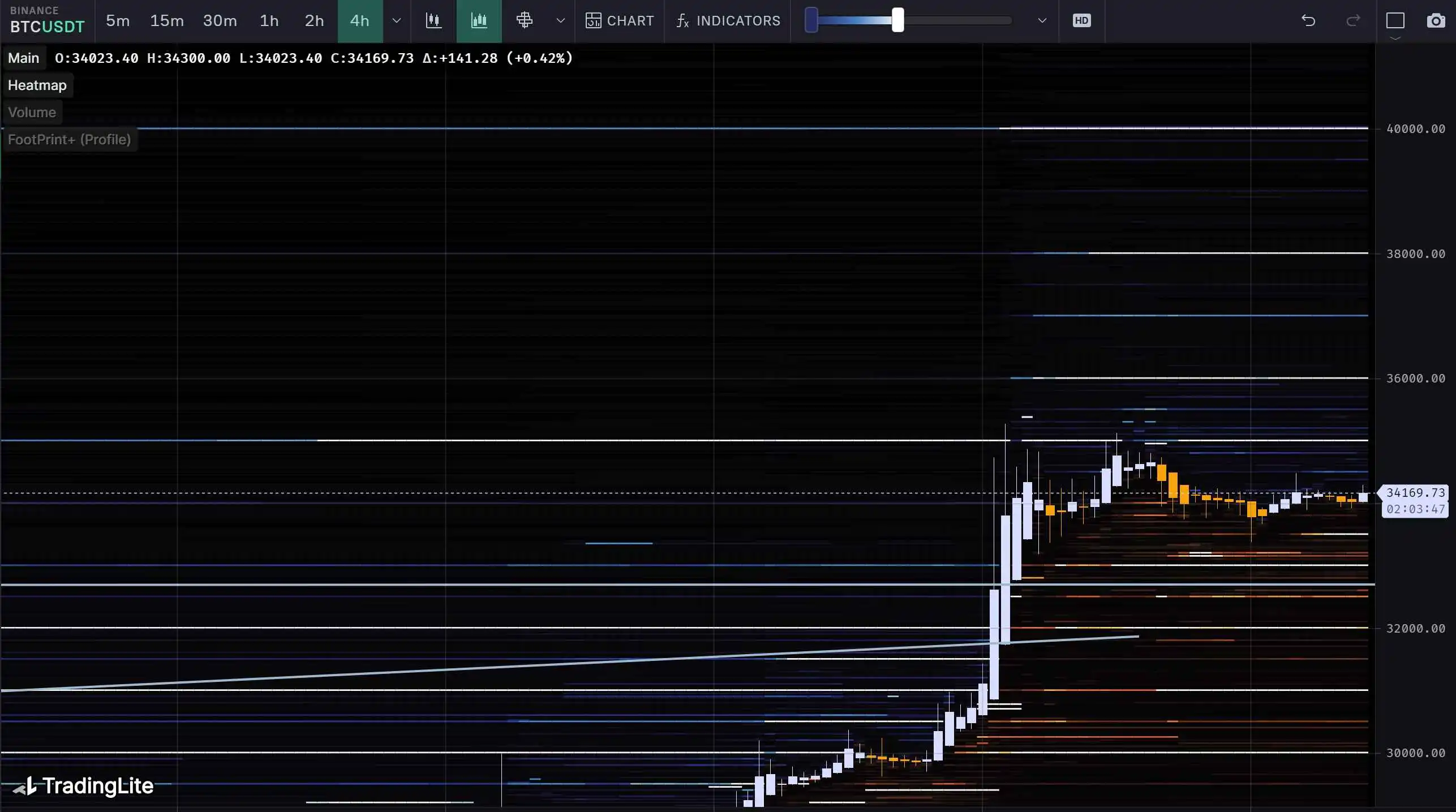
Task: Toggle the Volume layer label
Action: click(x=32, y=113)
